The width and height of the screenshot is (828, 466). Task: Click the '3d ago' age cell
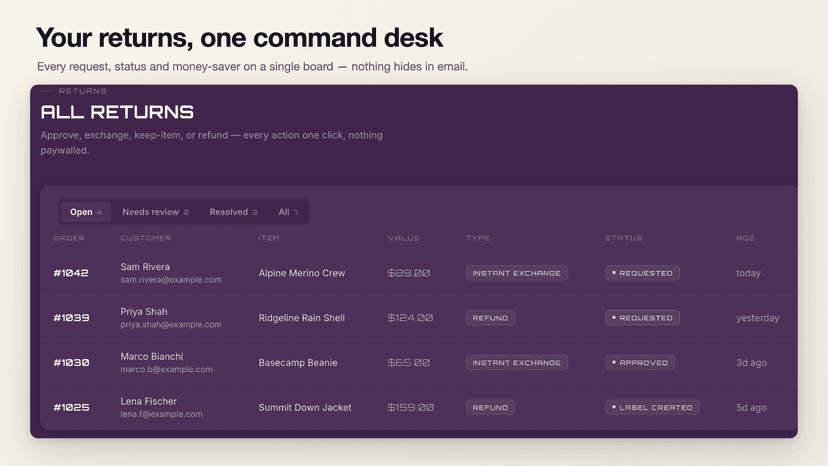point(751,363)
